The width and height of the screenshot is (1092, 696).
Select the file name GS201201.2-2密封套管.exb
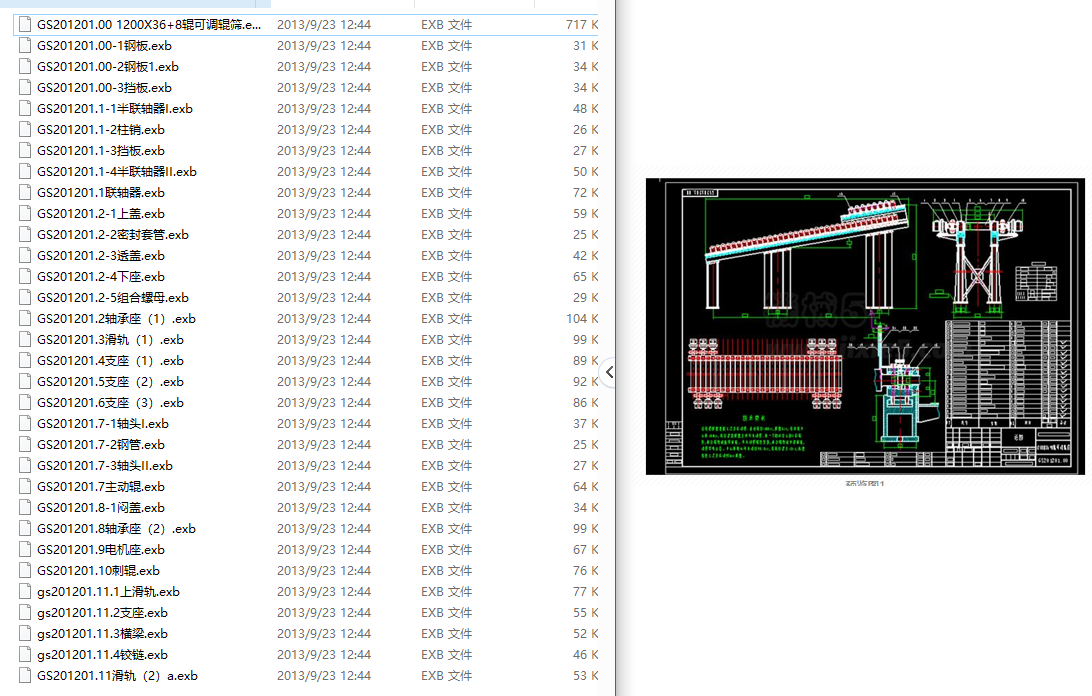coord(113,235)
